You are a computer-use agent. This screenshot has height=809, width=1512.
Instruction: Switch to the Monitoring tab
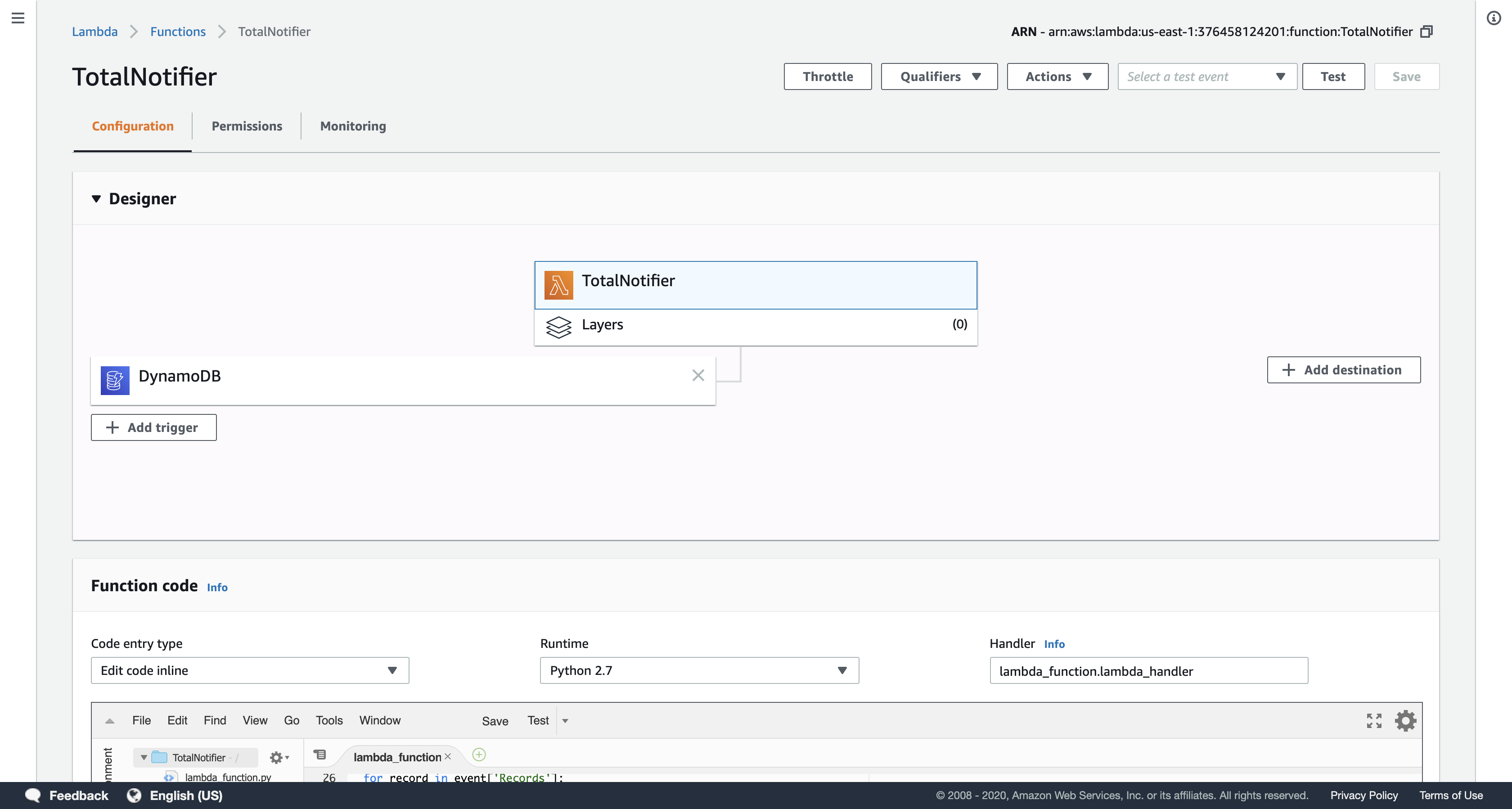coord(353,126)
